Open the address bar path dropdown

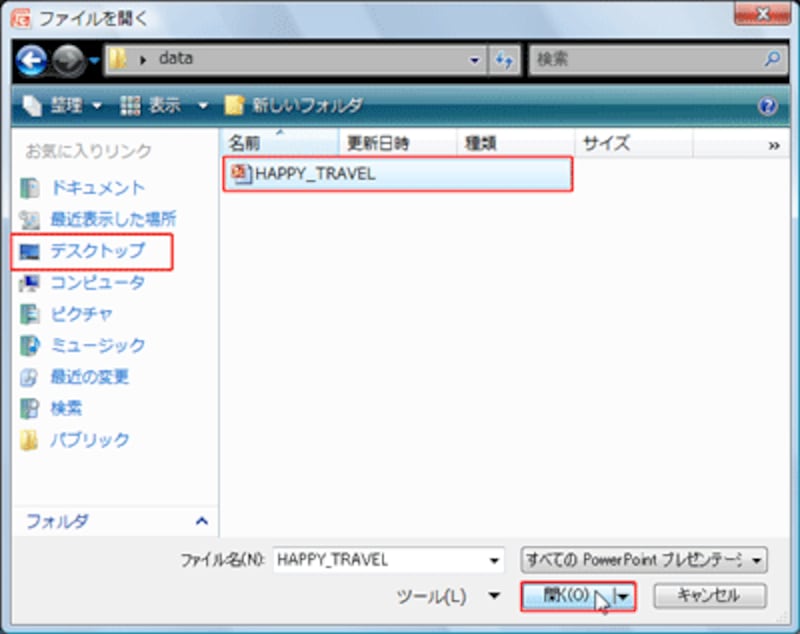[475, 60]
